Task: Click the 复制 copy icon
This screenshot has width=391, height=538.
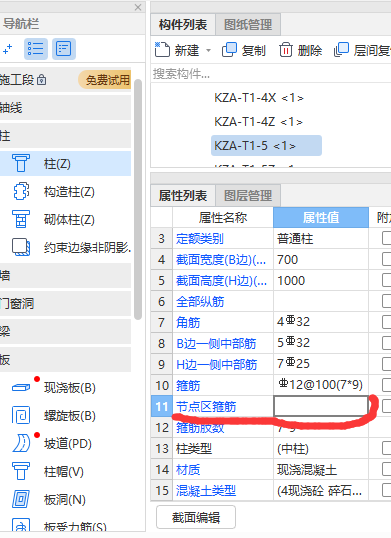Action: pos(229,50)
